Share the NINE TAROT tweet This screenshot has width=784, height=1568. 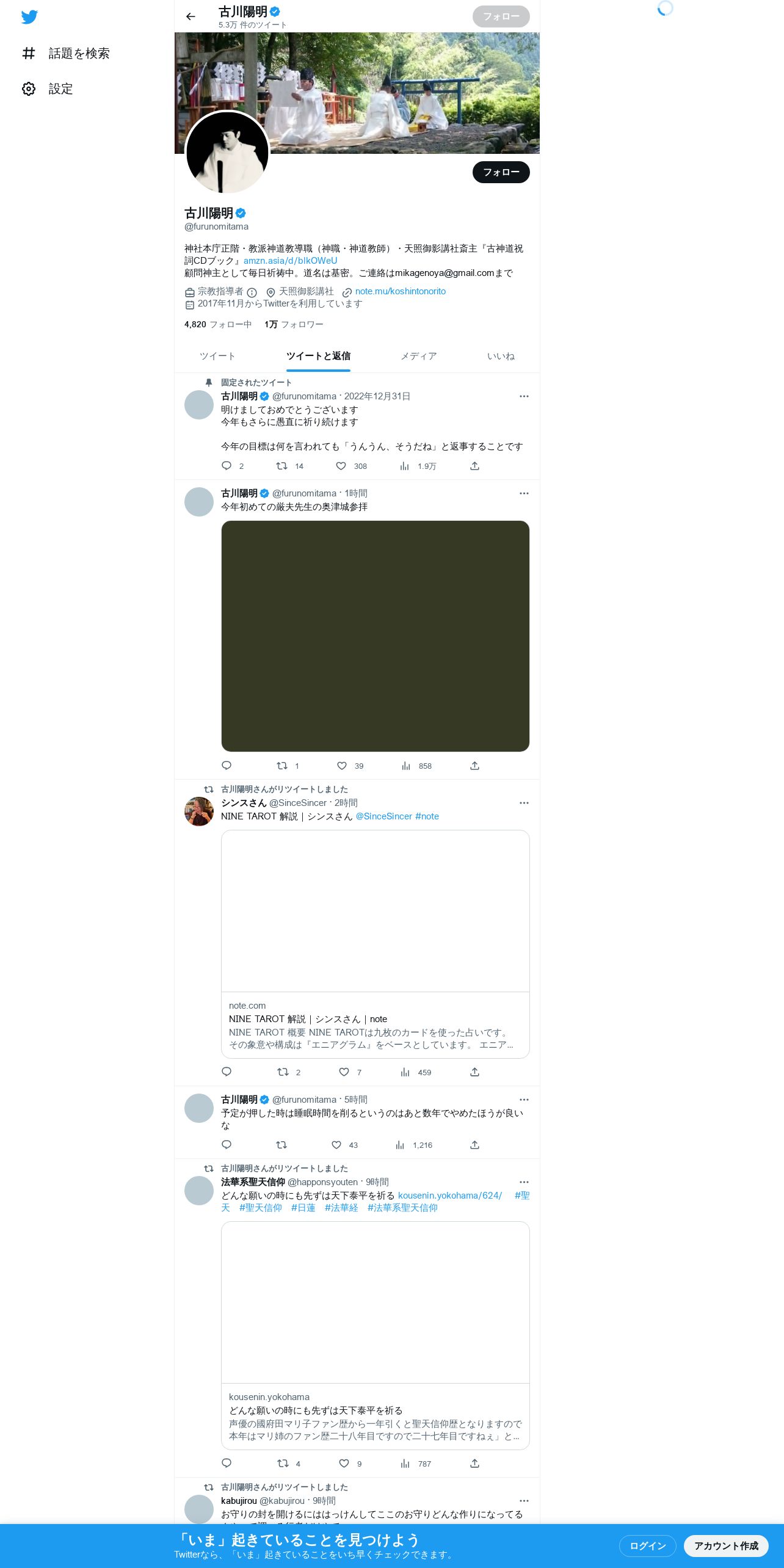[x=474, y=1072]
